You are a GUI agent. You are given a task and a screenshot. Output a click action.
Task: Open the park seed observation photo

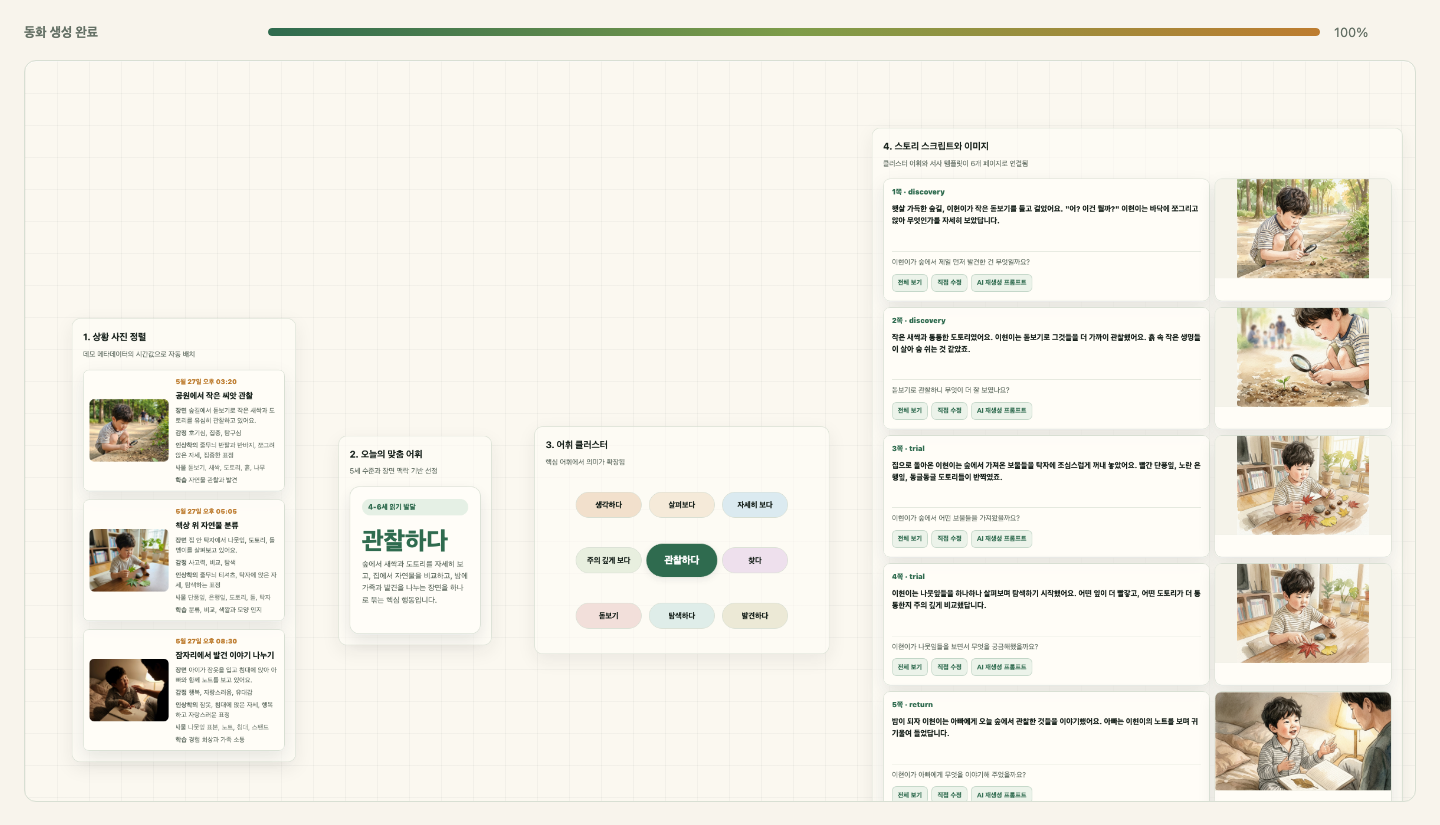(129, 430)
